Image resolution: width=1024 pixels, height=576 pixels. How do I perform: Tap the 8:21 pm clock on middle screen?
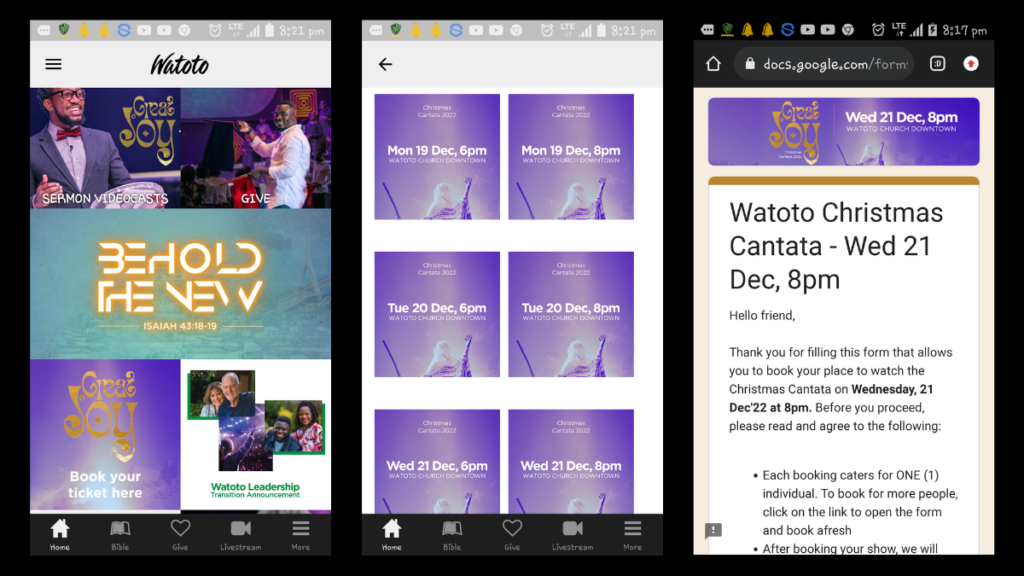(x=633, y=31)
